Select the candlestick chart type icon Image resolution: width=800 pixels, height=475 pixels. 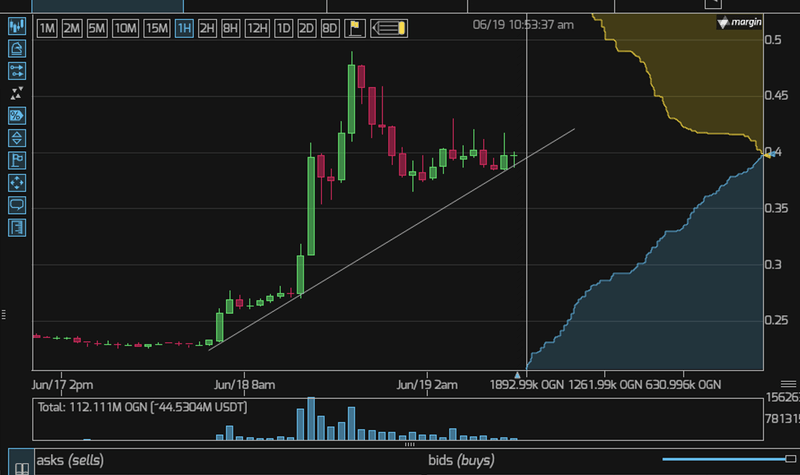pos(17,26)
